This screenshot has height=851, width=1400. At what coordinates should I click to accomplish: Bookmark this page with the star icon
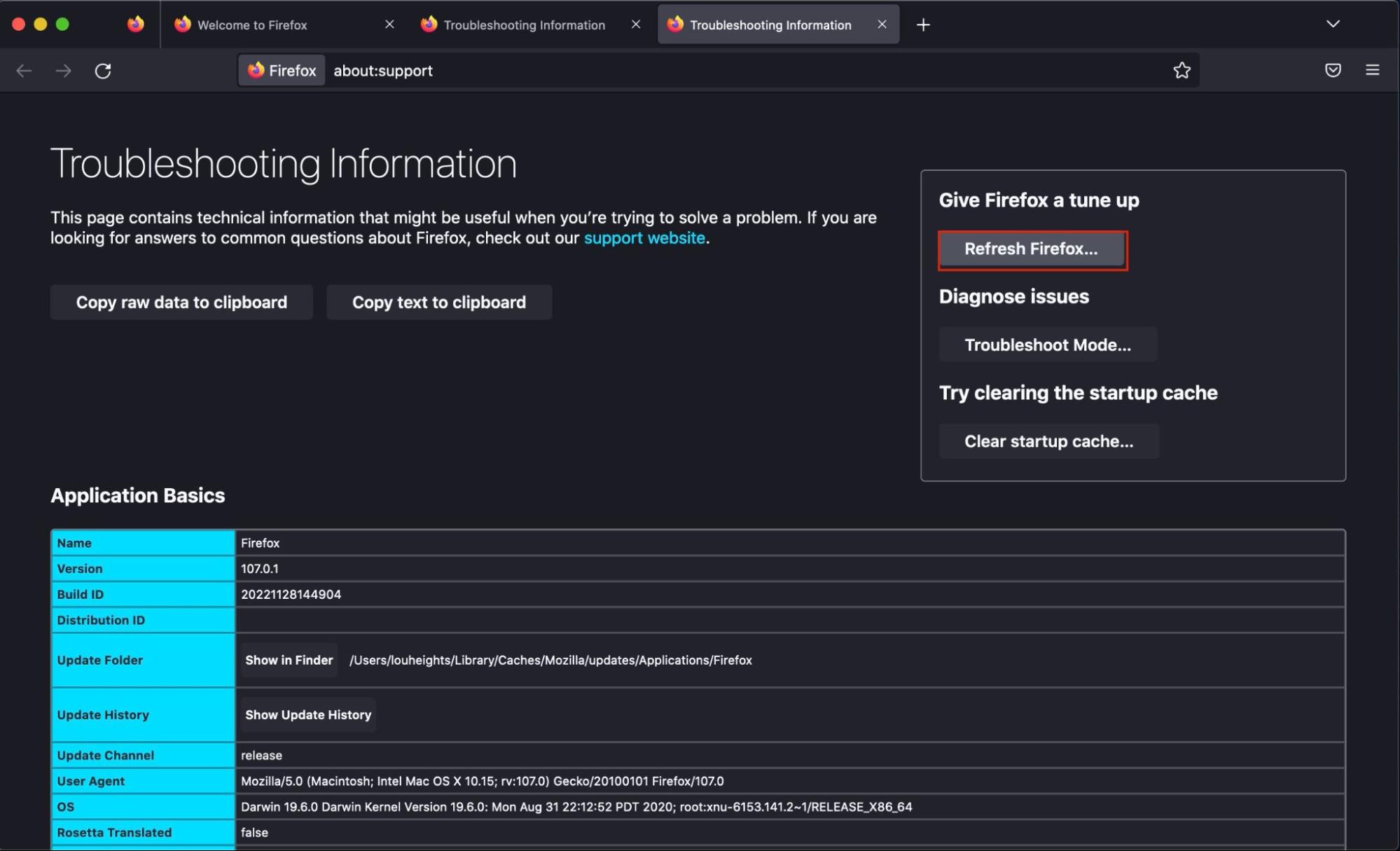click(x=1181, y=70)
